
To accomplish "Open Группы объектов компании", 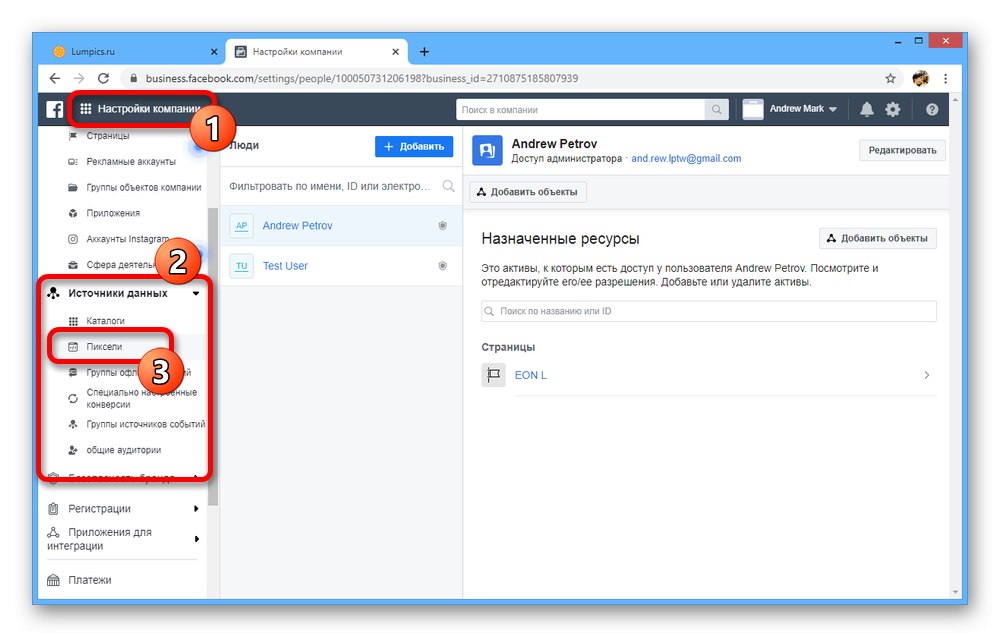I will tap(143, 187).
